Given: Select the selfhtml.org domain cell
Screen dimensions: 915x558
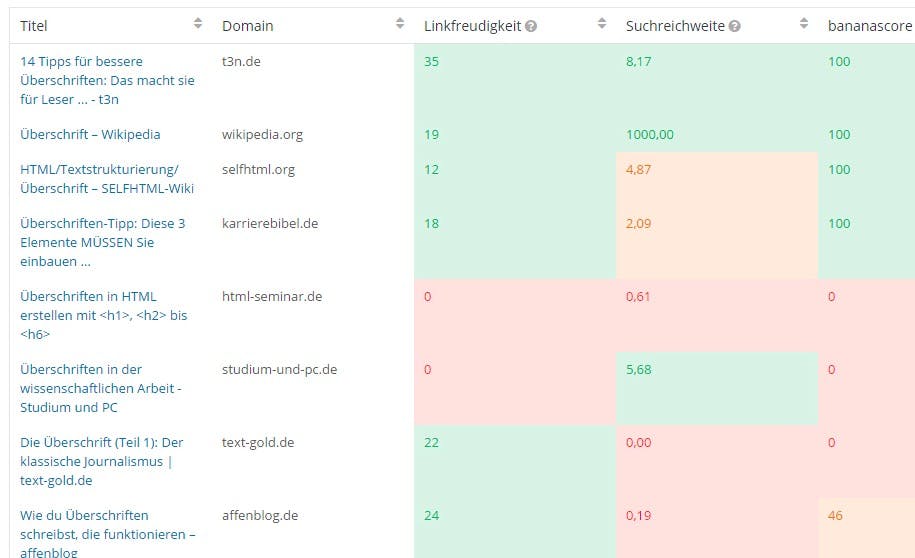Looking at the screenshot, I should tap(258, 169).
